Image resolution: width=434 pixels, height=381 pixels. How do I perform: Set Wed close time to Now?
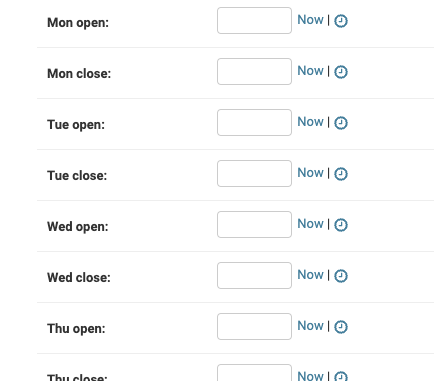click(310, 275)
